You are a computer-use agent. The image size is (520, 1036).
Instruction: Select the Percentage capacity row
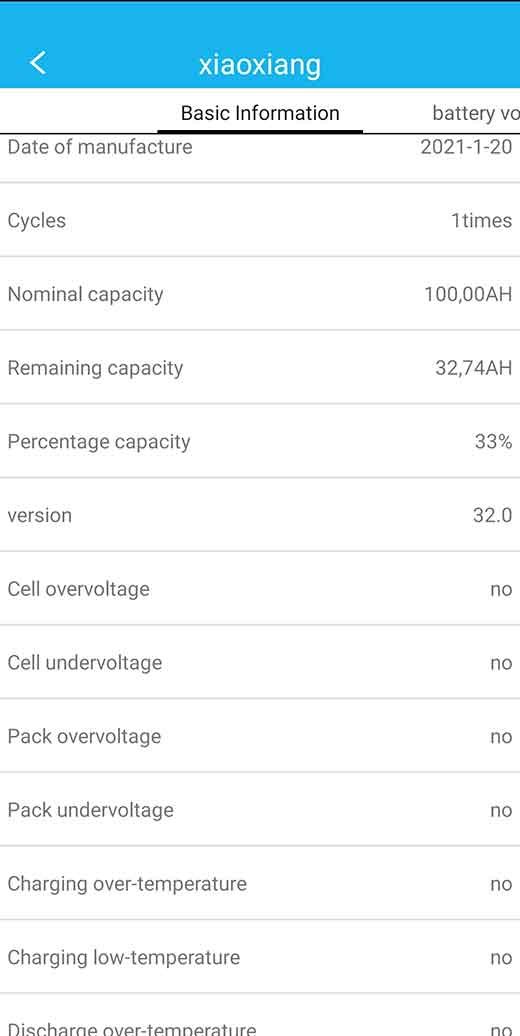[260, 441]
